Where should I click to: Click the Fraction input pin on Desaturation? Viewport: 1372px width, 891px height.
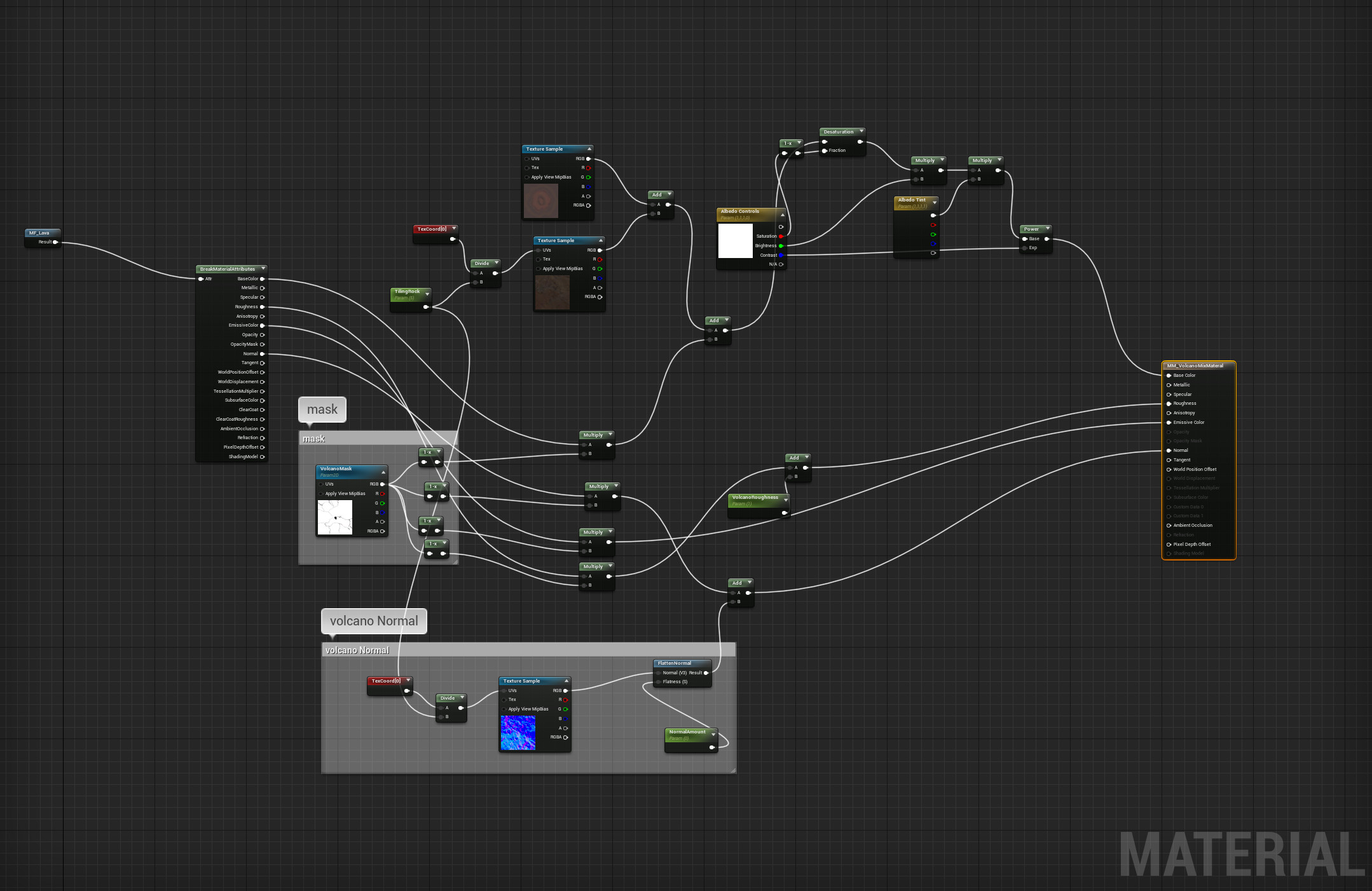pos(825,151)
